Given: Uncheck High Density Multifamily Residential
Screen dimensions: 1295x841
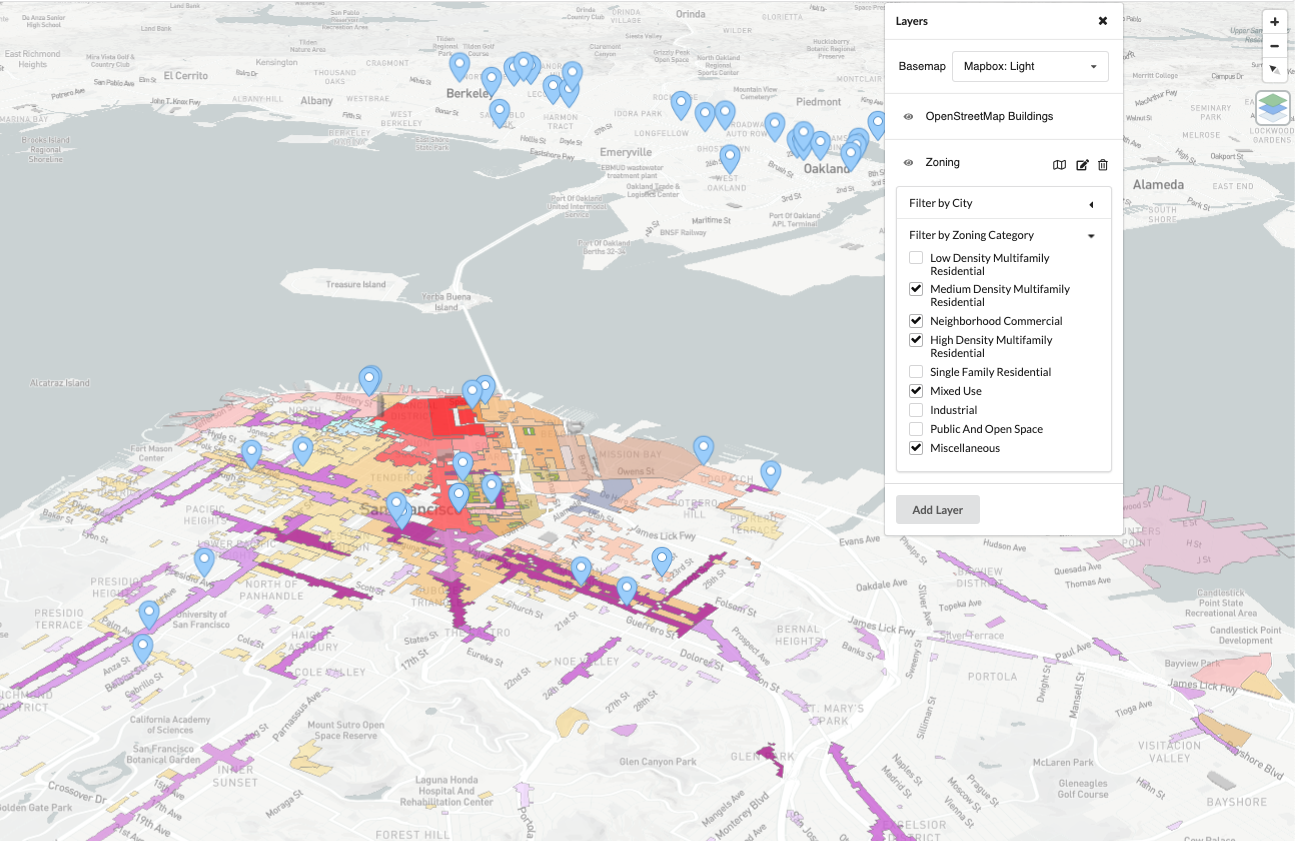Looking at the screenshot, I should (x=916, y=340).
